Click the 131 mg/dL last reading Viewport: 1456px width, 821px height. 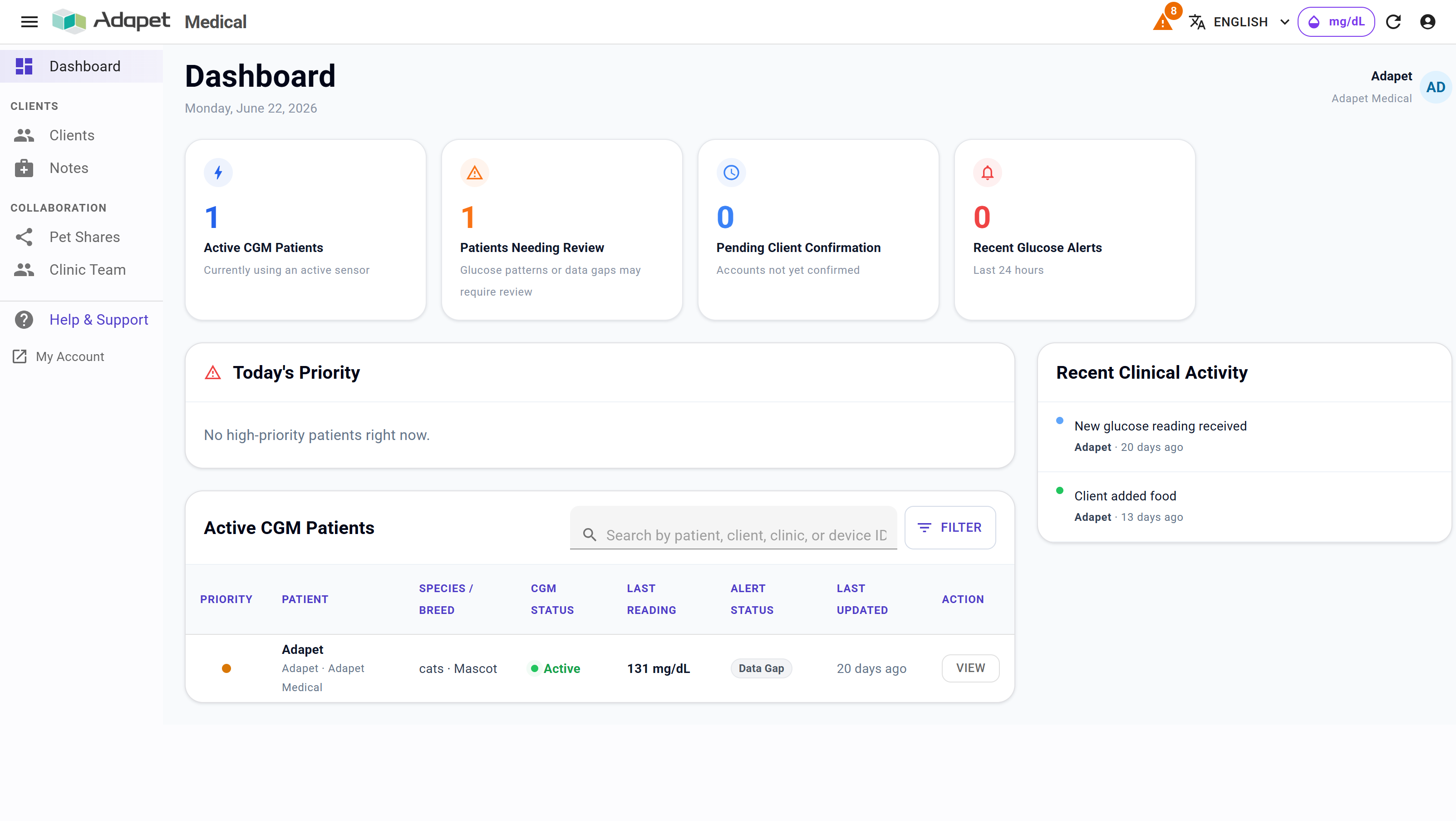659,668
